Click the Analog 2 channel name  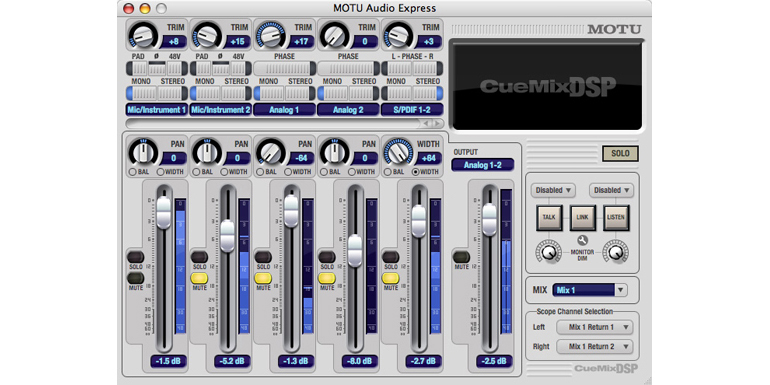click(x=348, y=110)
